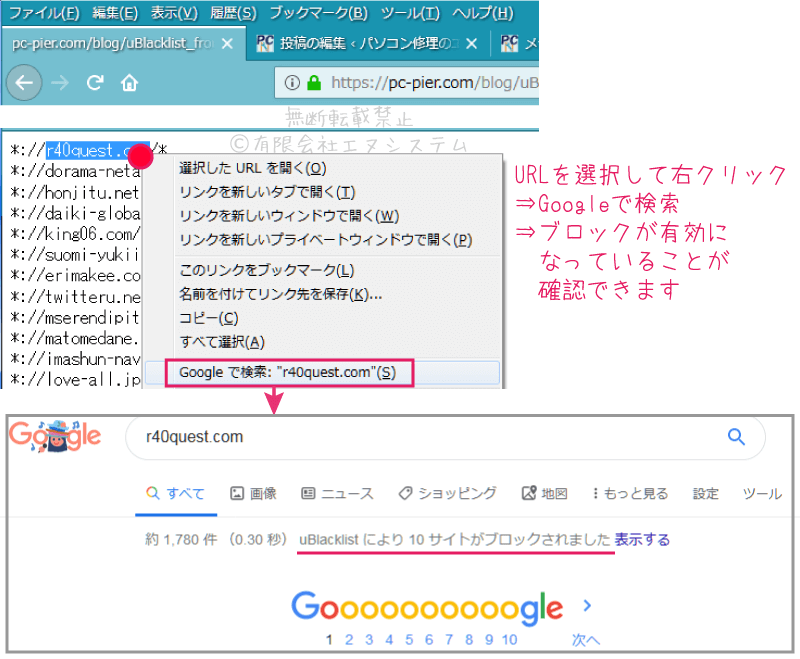Open the ファイル(F) menu

click(44, 13)
